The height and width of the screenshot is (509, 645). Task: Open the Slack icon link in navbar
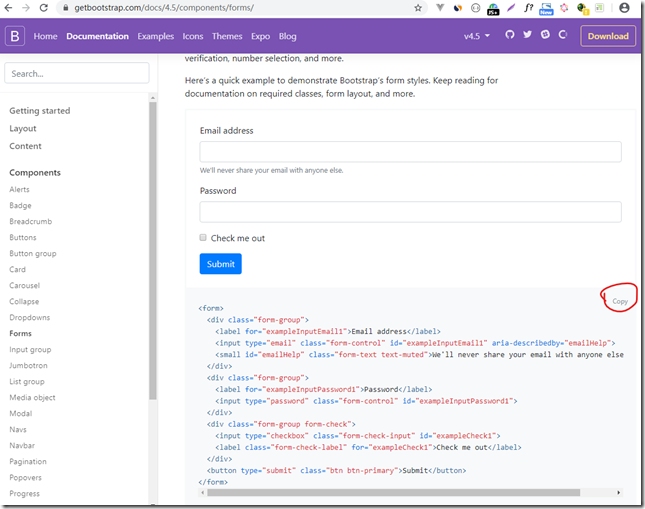pos(545,35)
